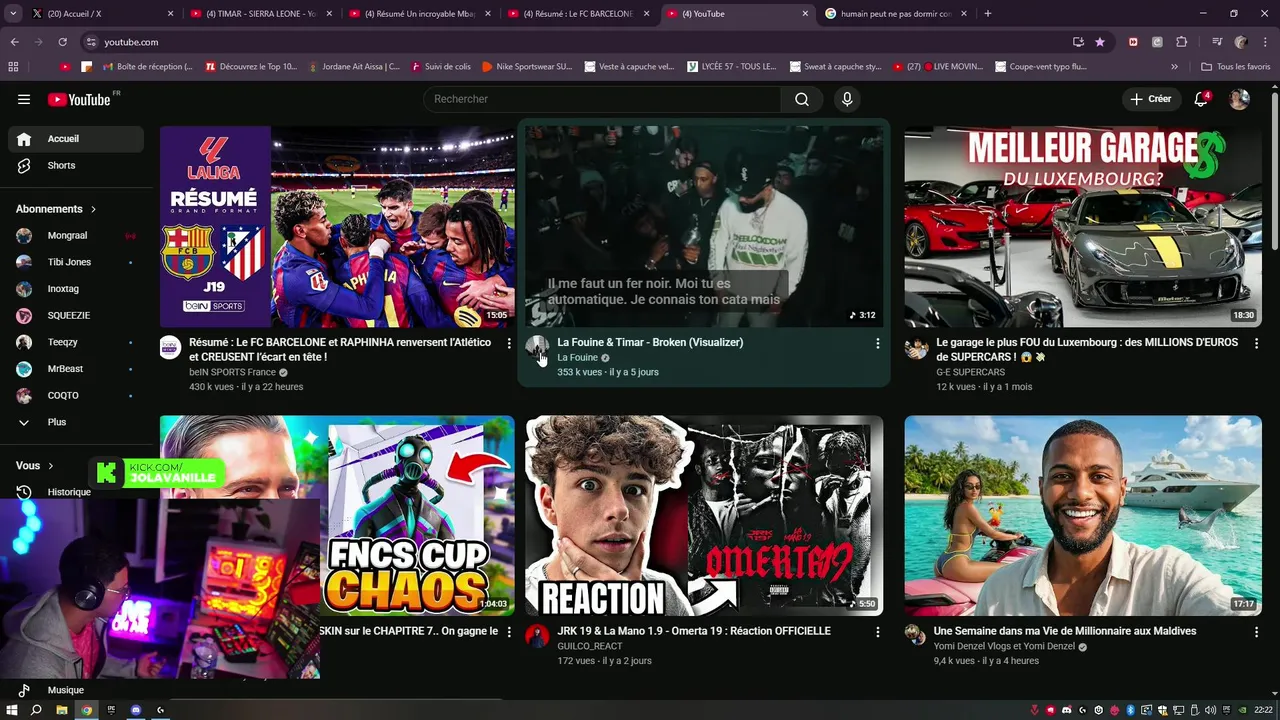
Task: Open options menu for Omerta 19 reaction video
Action: pyautogui.click(x=877, y=632)
